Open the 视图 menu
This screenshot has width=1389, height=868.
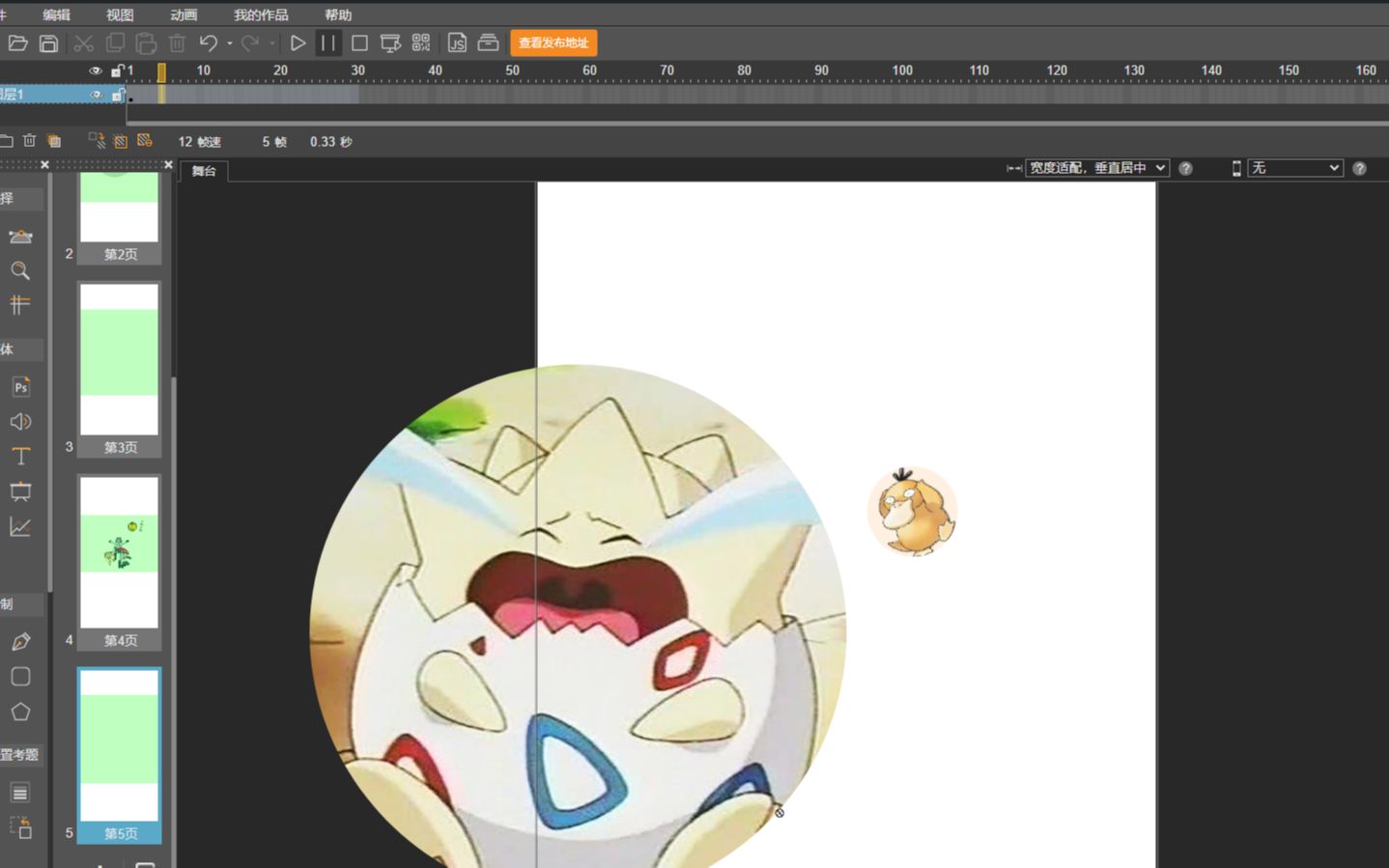[120, 14]
